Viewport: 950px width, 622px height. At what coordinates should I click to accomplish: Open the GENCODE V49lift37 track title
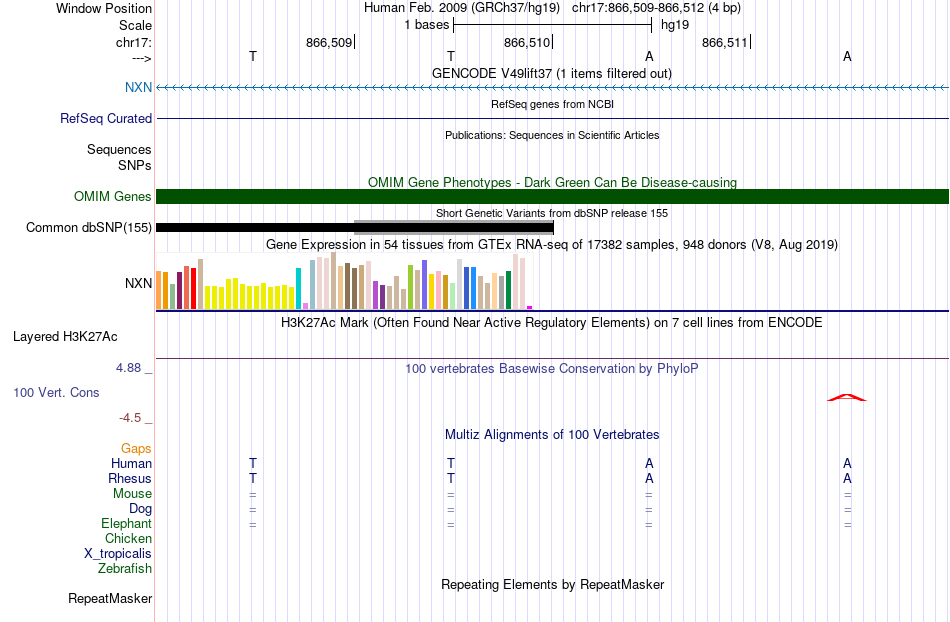[x=552, y=73]
